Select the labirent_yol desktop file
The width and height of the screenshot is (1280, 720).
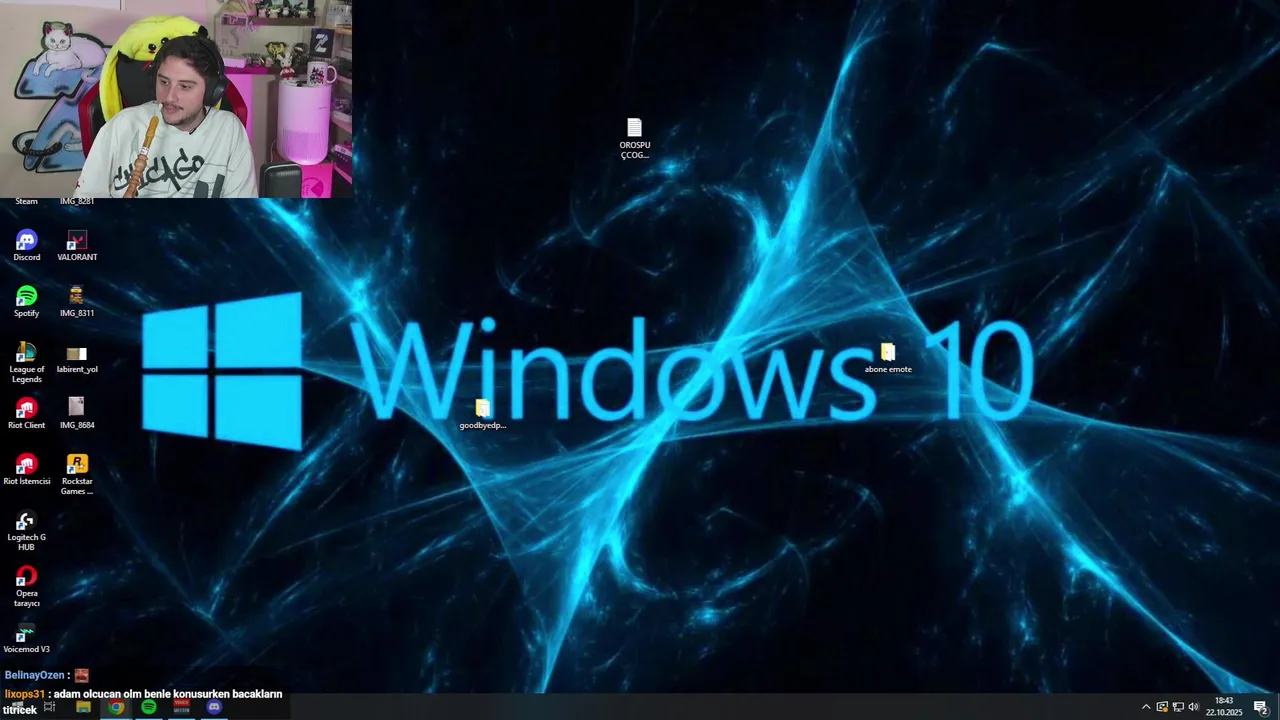coord(77,358)
